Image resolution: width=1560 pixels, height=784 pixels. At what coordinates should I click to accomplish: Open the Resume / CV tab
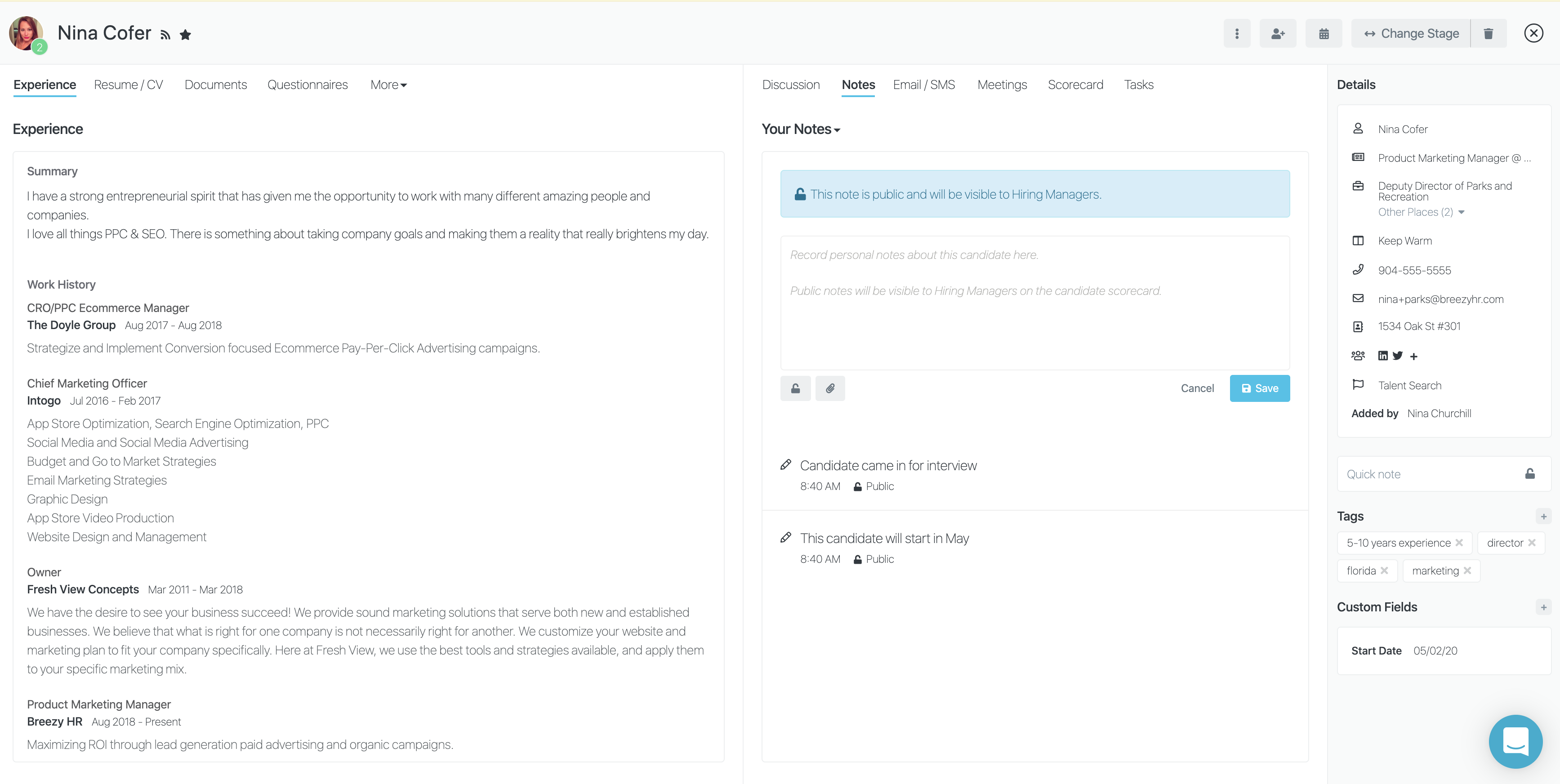129,85
